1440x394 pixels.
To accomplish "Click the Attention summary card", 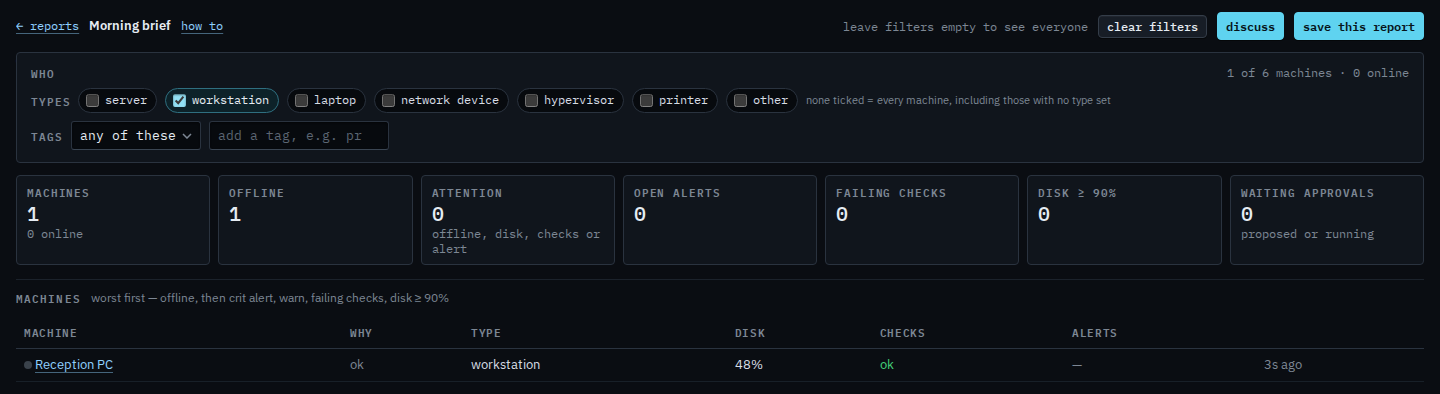I will pyautogui.click(x=517, y=220).
